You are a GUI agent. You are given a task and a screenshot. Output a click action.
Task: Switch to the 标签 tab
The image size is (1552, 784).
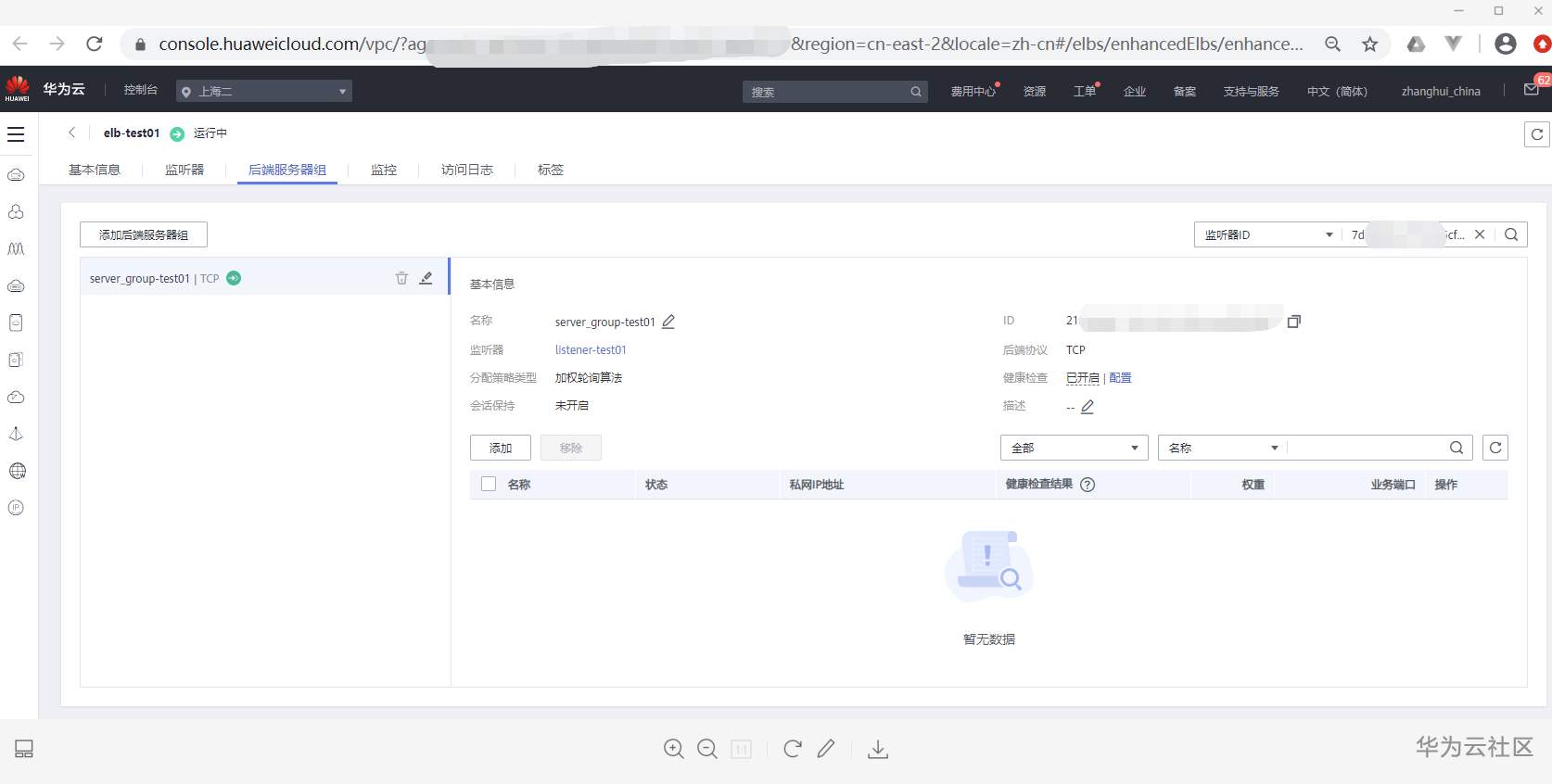[551, 170]
